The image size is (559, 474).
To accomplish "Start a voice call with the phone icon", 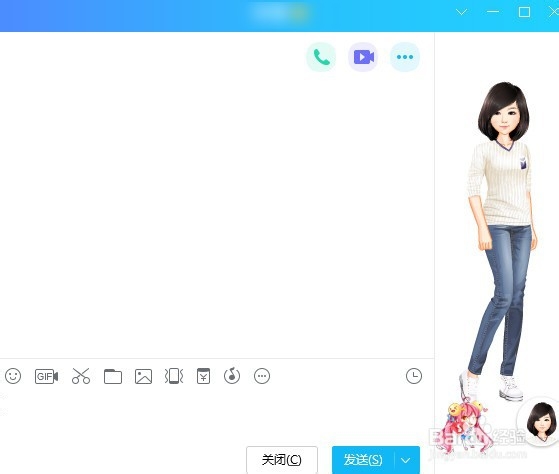I will [321, 57].
